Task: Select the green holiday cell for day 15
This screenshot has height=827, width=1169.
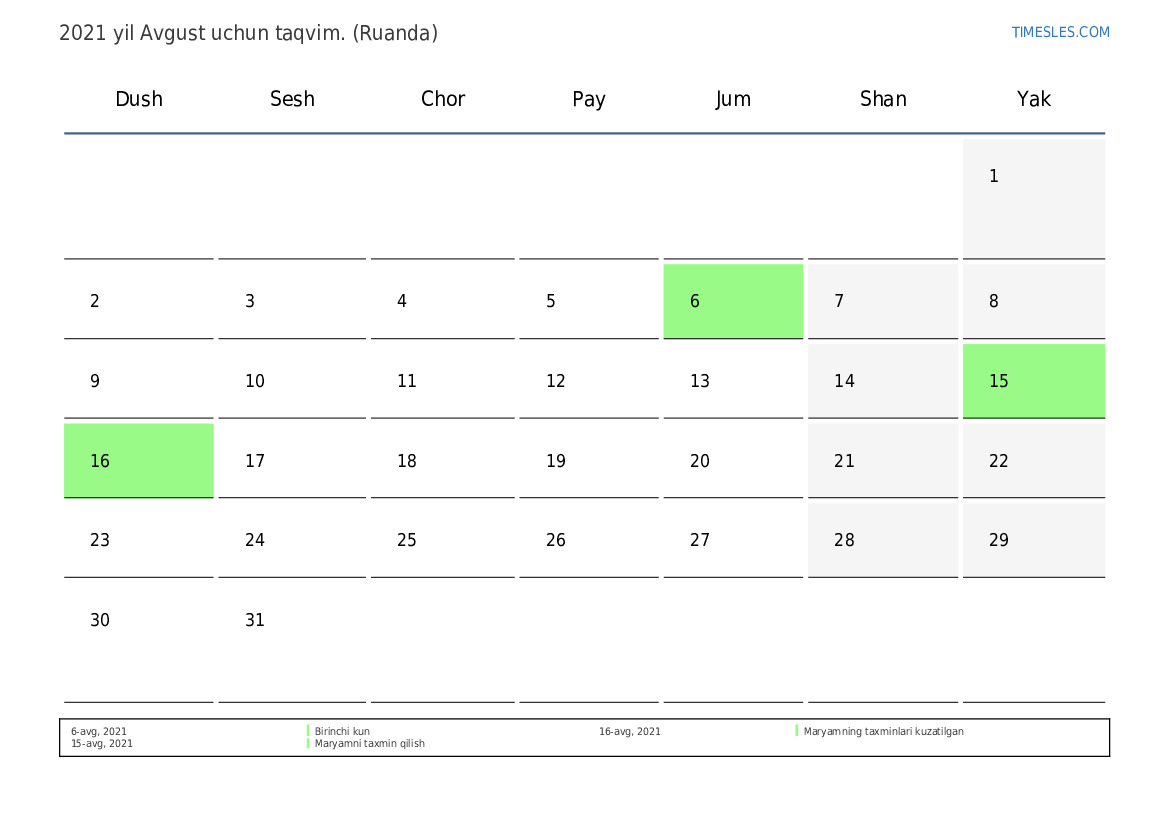Action: click(x=1034, y=380)
